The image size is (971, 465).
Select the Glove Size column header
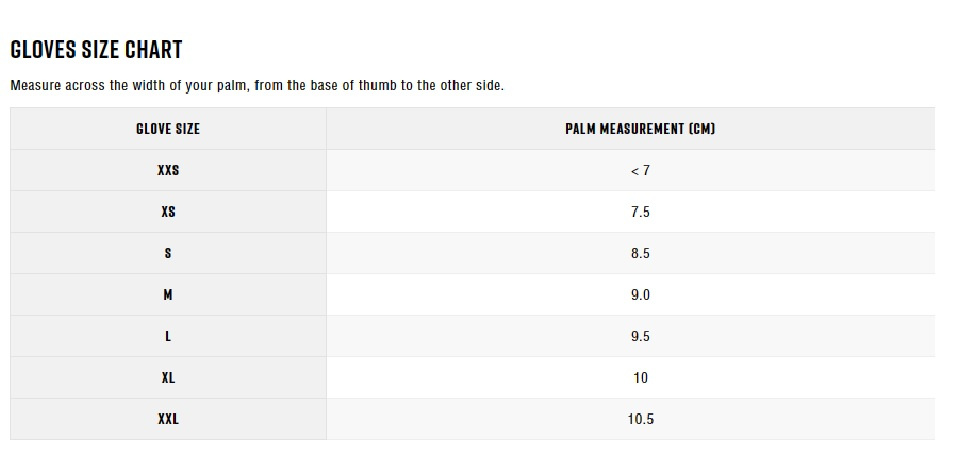(x=168, y=129)
